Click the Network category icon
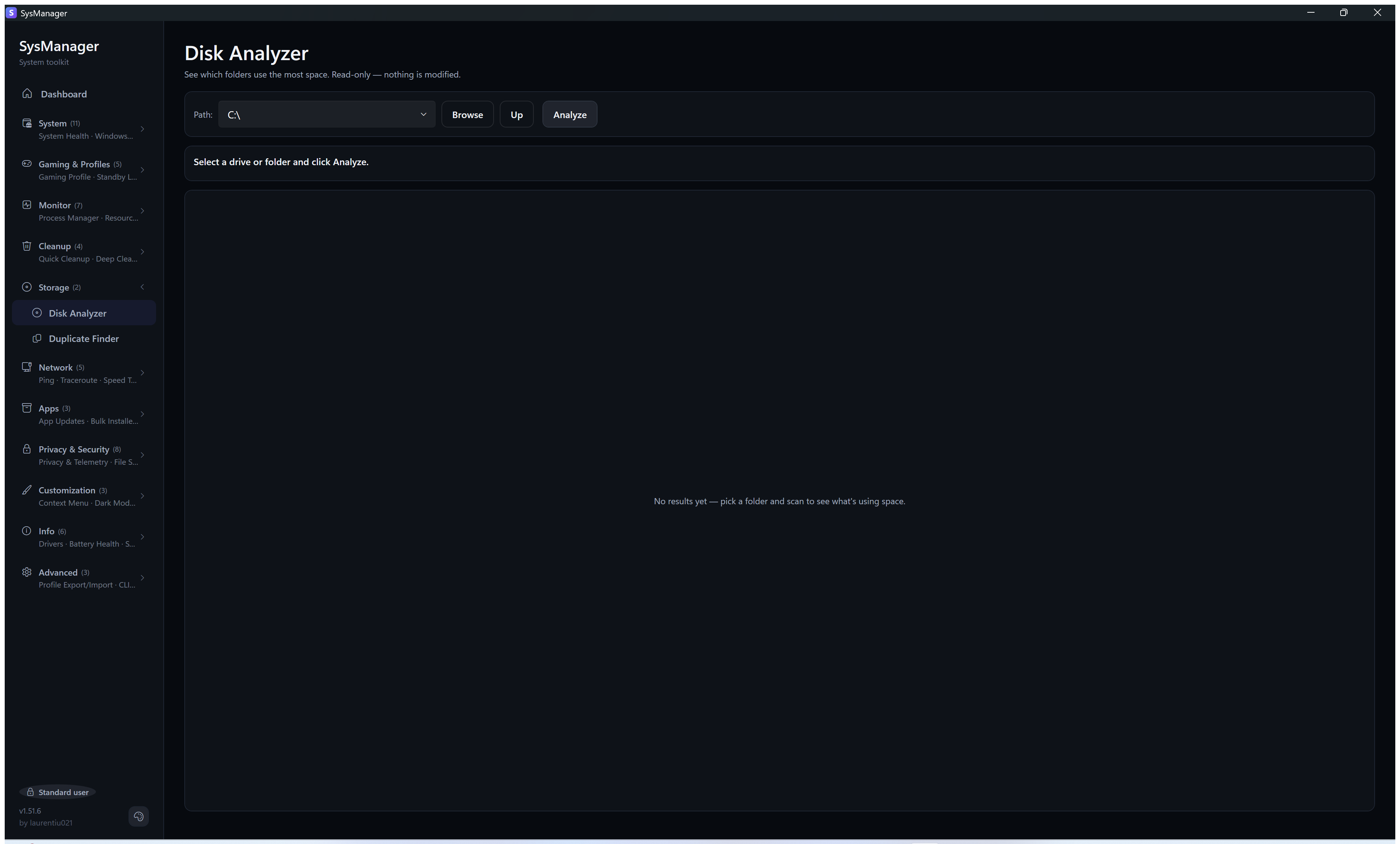This screenshot has width=1400, height=844. [27, 367]
